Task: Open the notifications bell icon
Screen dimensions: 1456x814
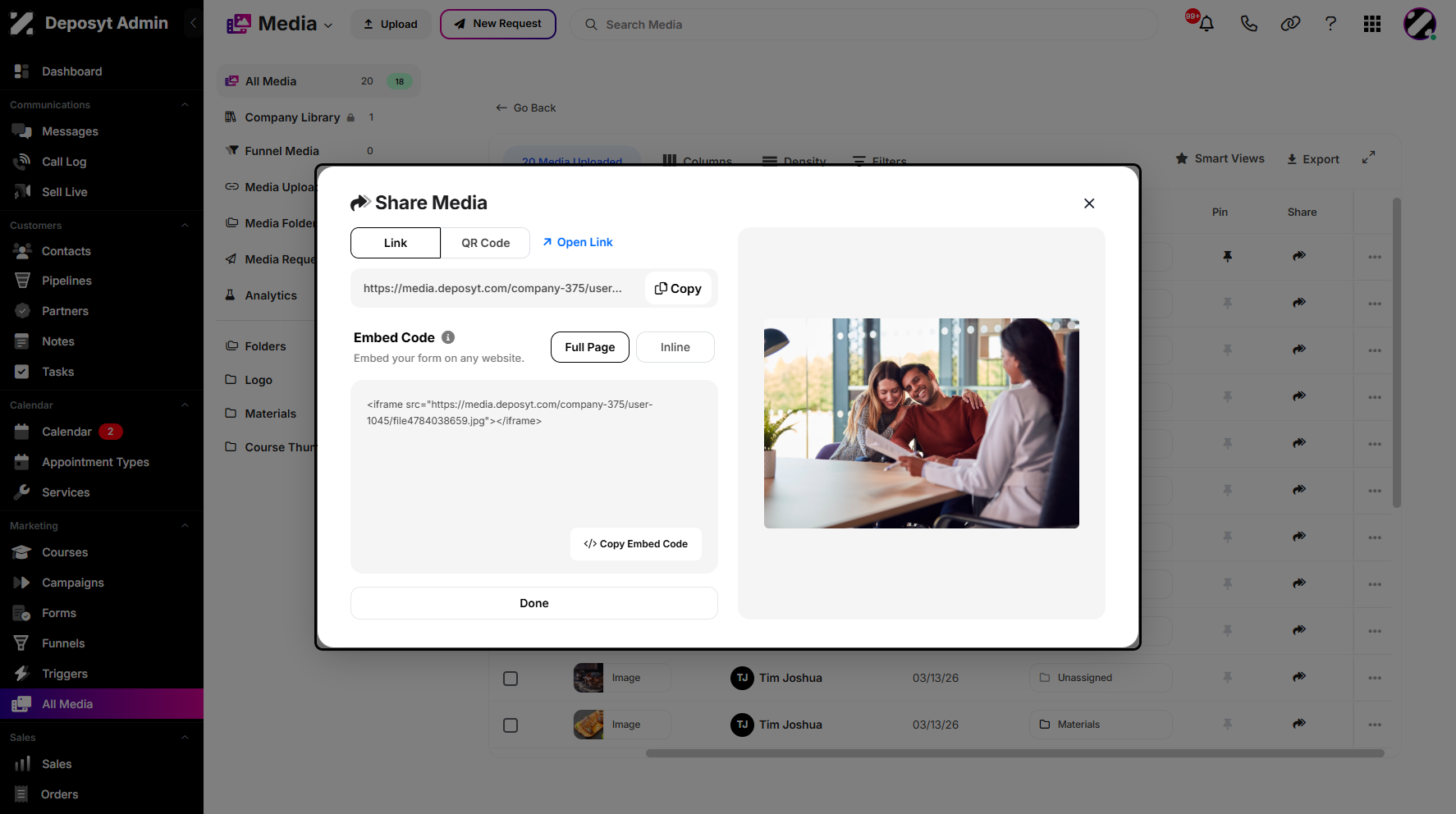Action: (1206, 24)
